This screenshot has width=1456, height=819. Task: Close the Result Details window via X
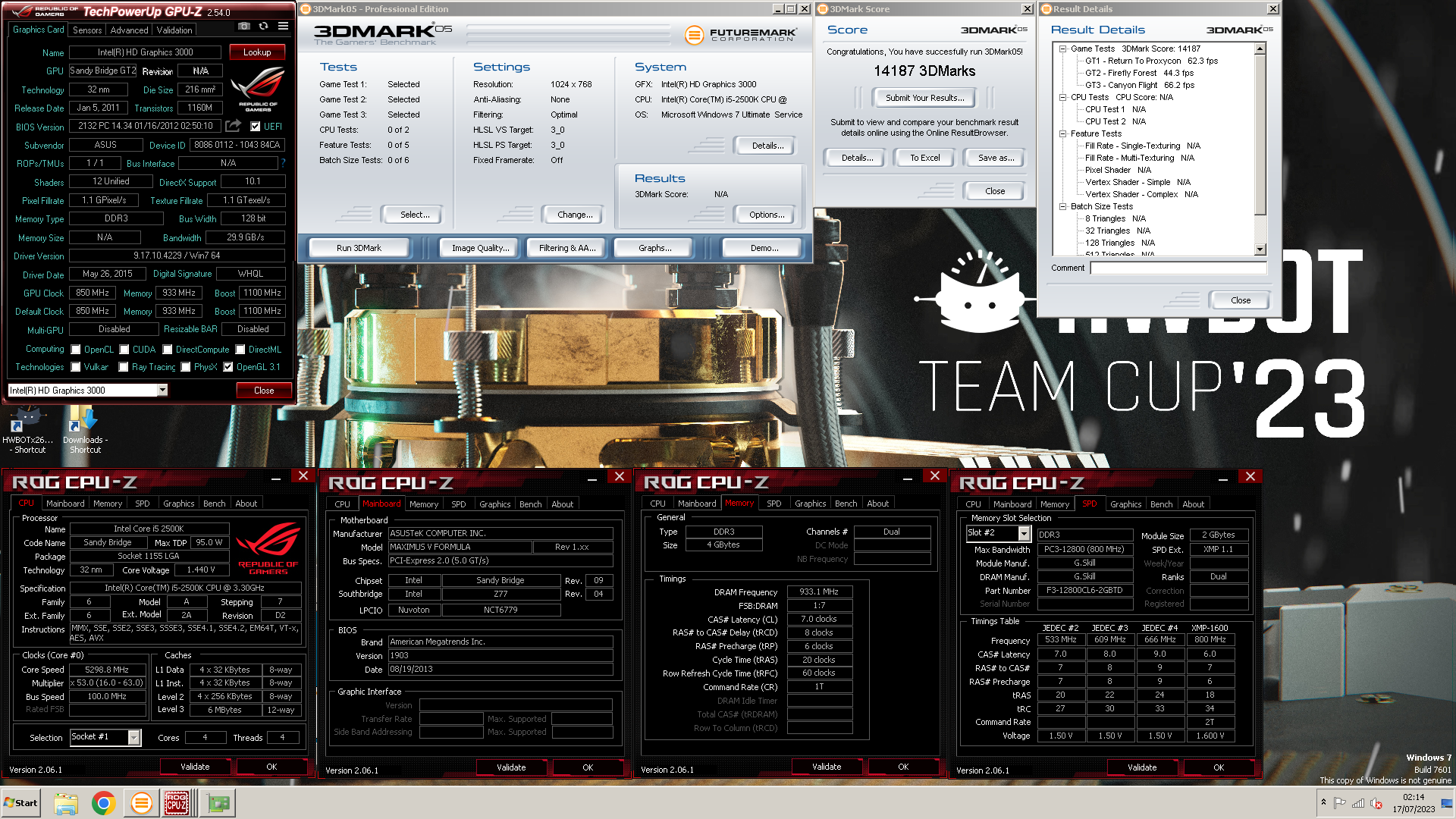click(x=1273, y=9)
